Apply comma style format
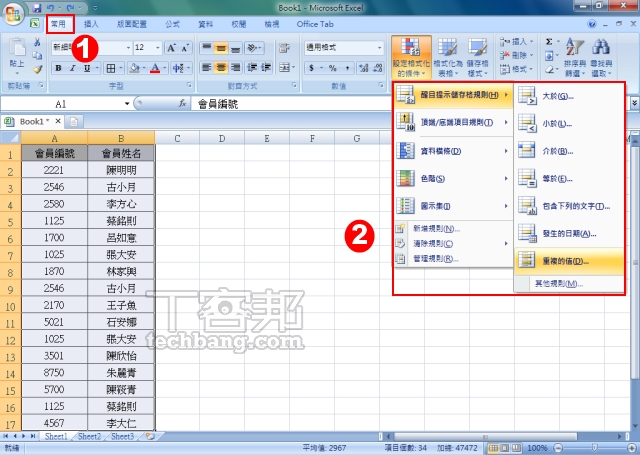The width and height of the screenshot is (640, 455). [x=347, y=68]
